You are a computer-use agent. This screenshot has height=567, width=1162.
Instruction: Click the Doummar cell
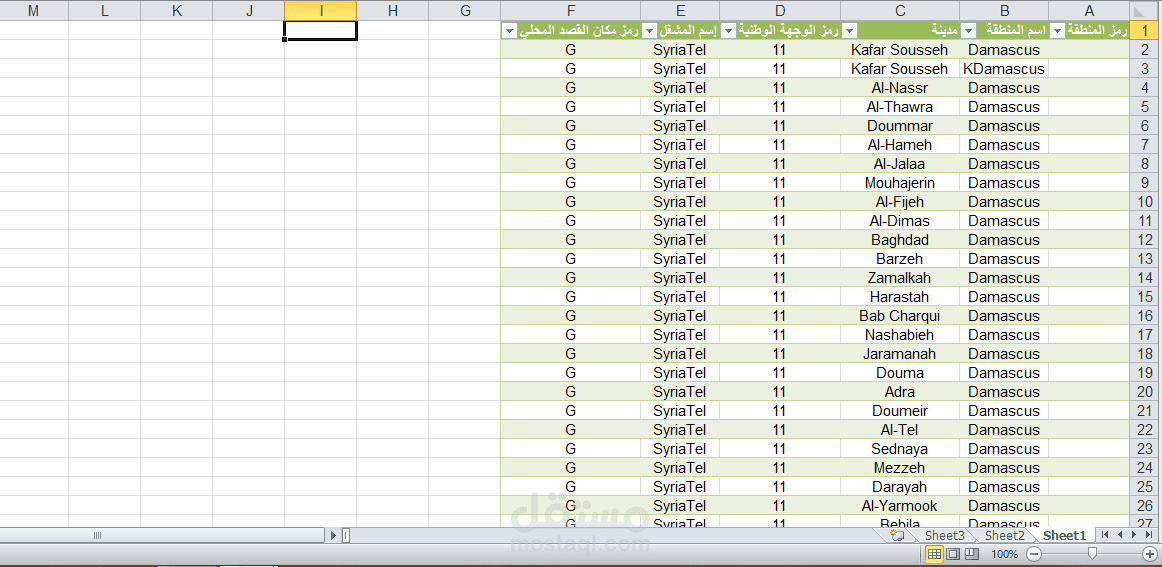[900, 126]
